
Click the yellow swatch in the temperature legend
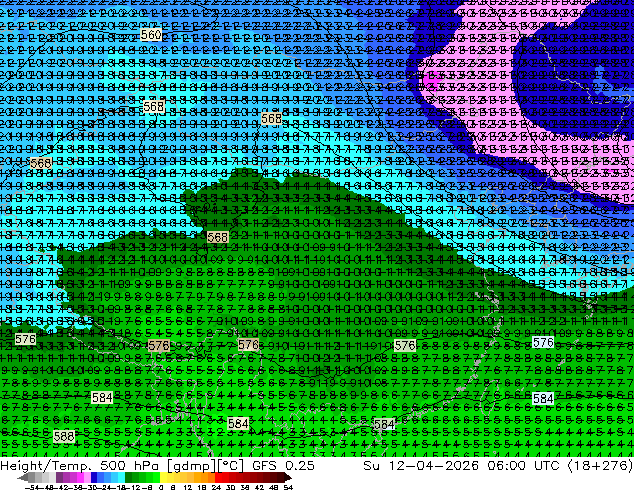point(163,477)
